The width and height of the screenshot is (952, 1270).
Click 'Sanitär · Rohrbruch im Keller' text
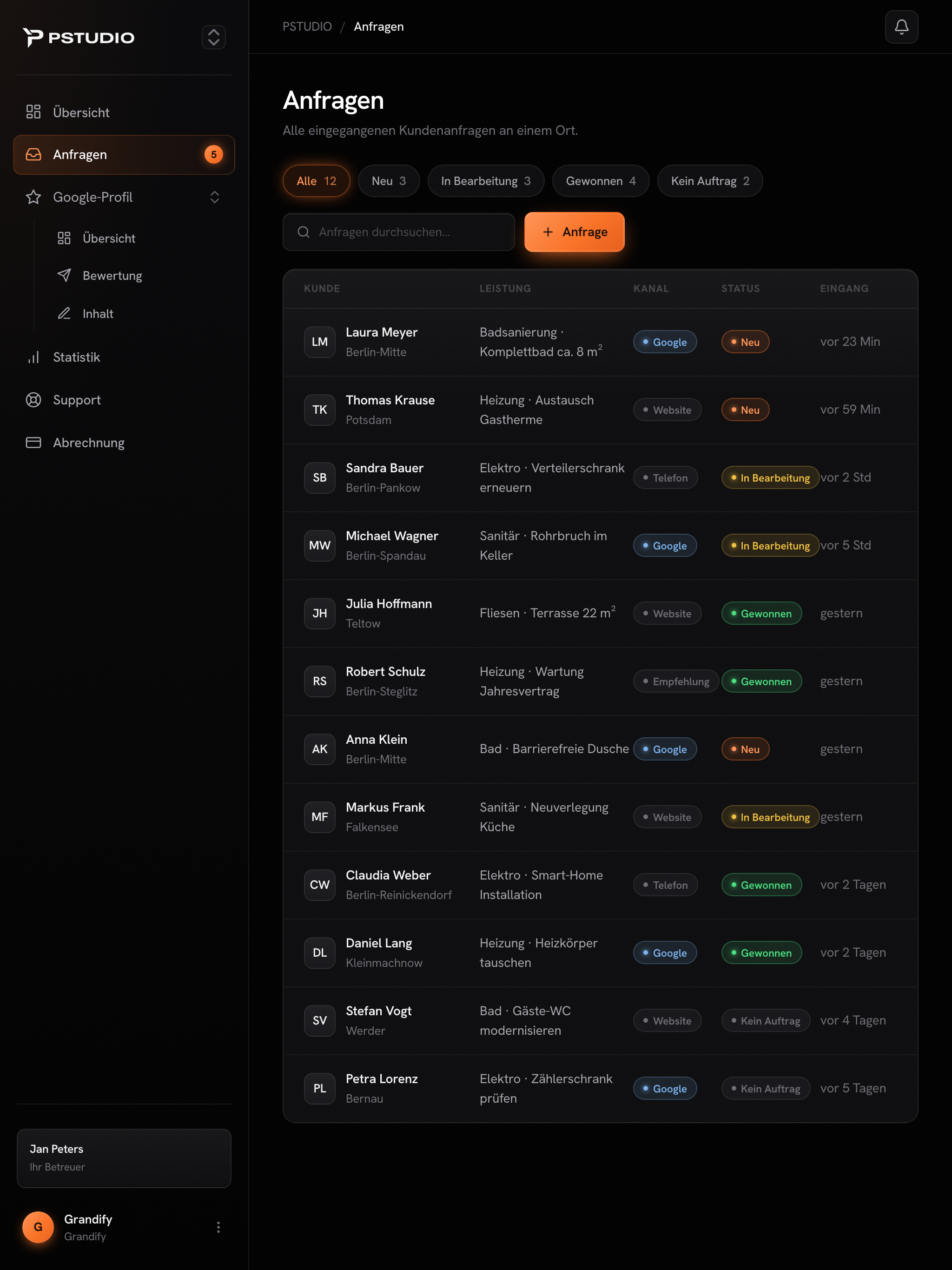543,545
